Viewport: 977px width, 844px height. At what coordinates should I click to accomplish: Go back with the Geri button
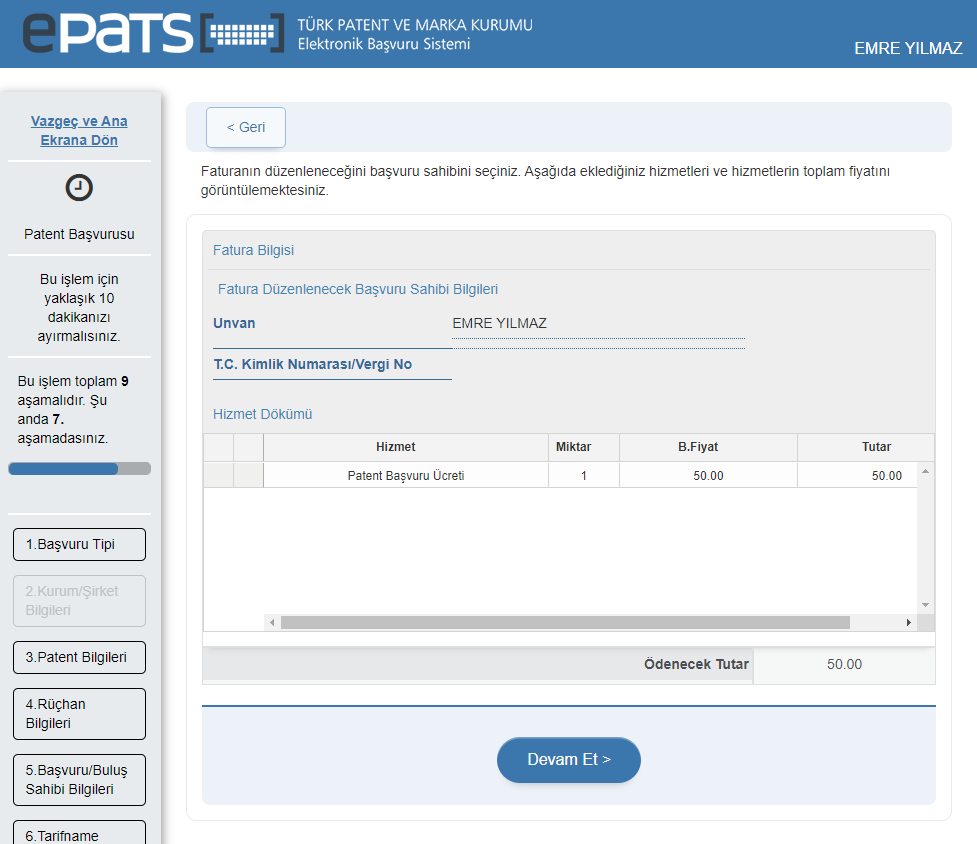(x=246, y=127)
